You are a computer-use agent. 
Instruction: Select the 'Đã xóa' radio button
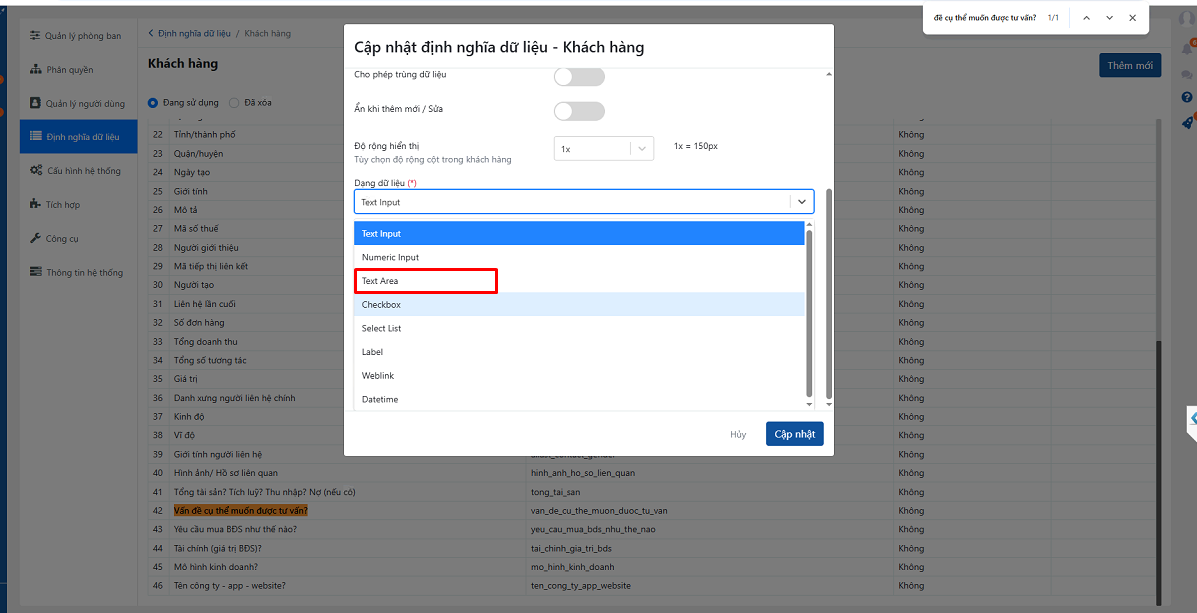click(x=234, y=102)
